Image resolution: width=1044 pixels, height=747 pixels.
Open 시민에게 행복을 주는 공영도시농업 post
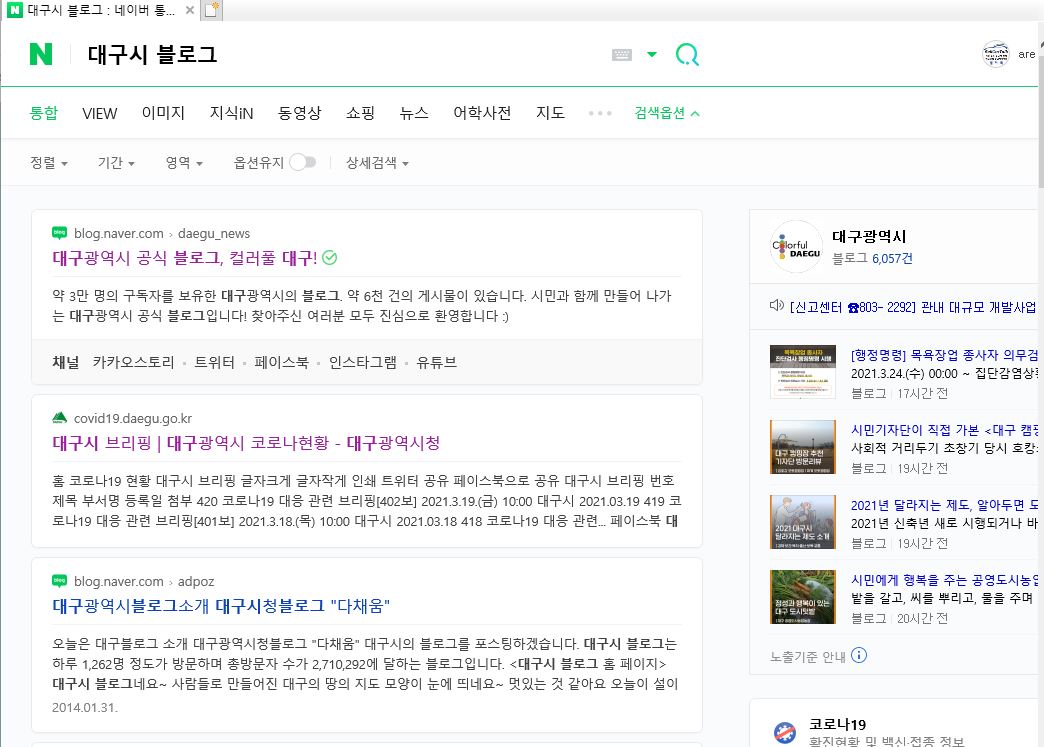coord(944,580)
